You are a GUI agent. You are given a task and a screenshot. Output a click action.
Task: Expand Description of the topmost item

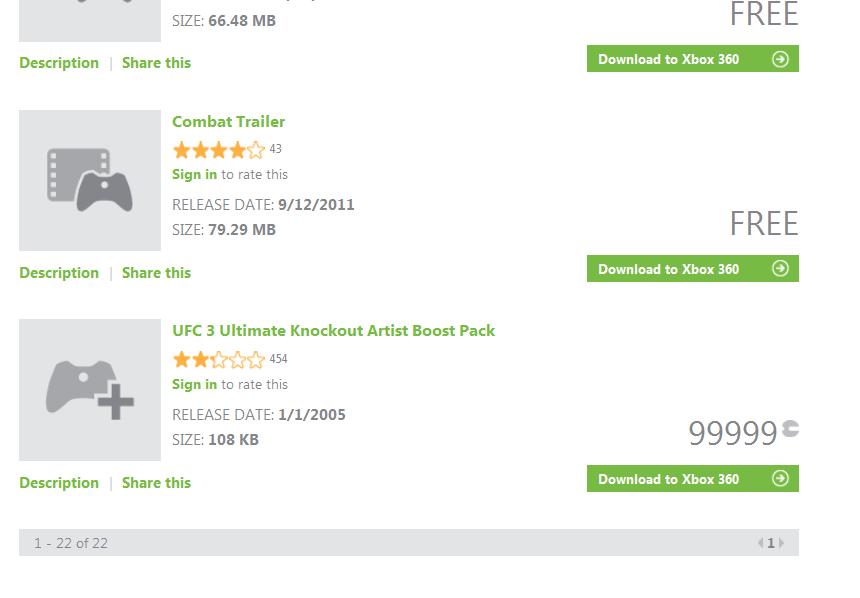point(59,63)
